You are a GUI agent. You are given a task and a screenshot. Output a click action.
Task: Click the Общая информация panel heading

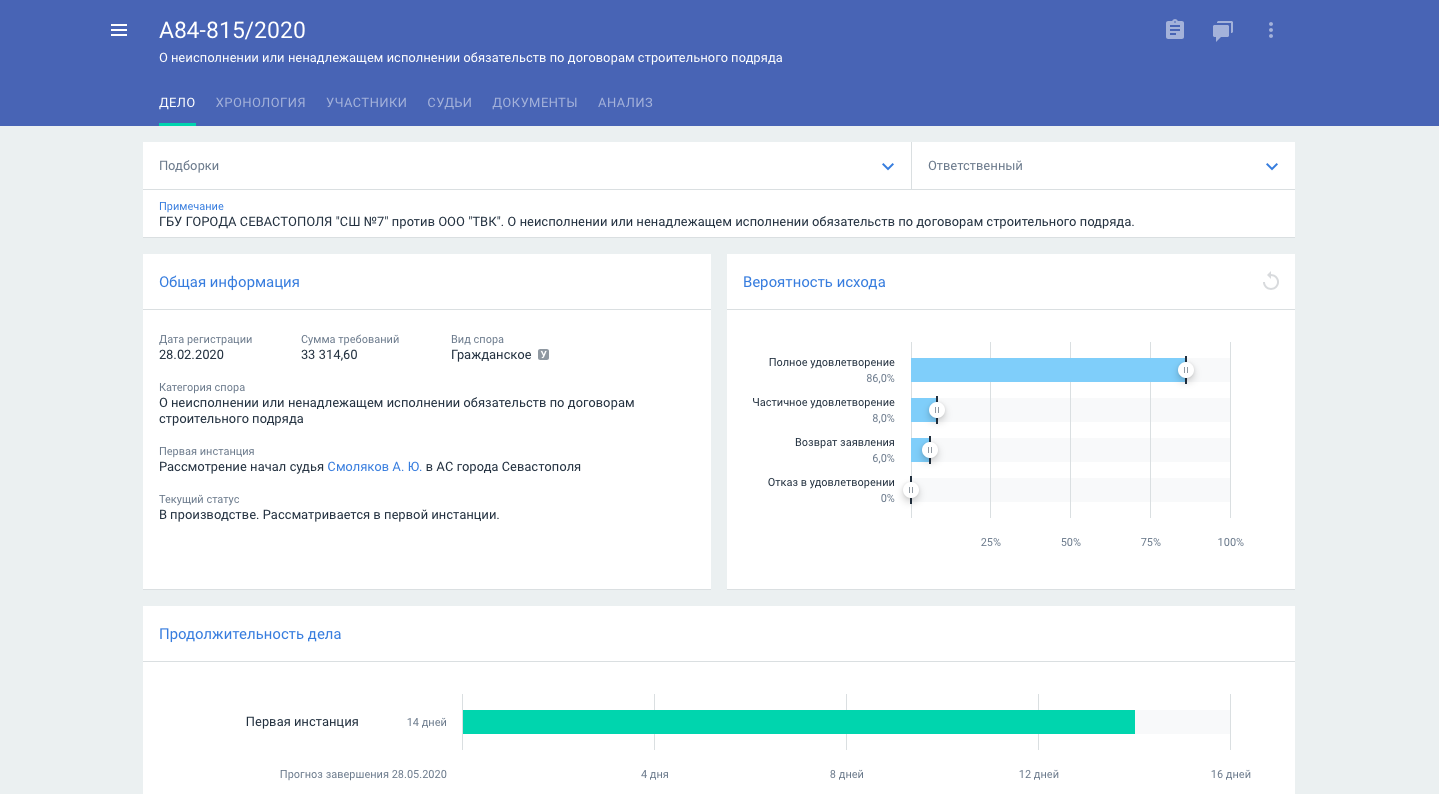tap(229, 282)
